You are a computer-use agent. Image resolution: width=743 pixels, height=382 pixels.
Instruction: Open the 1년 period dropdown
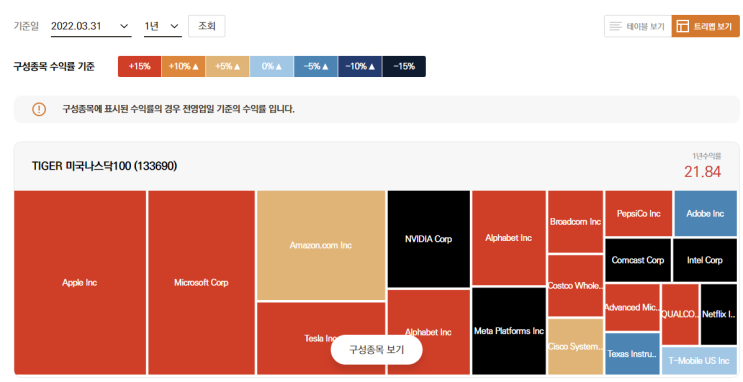tap(162, 27)
